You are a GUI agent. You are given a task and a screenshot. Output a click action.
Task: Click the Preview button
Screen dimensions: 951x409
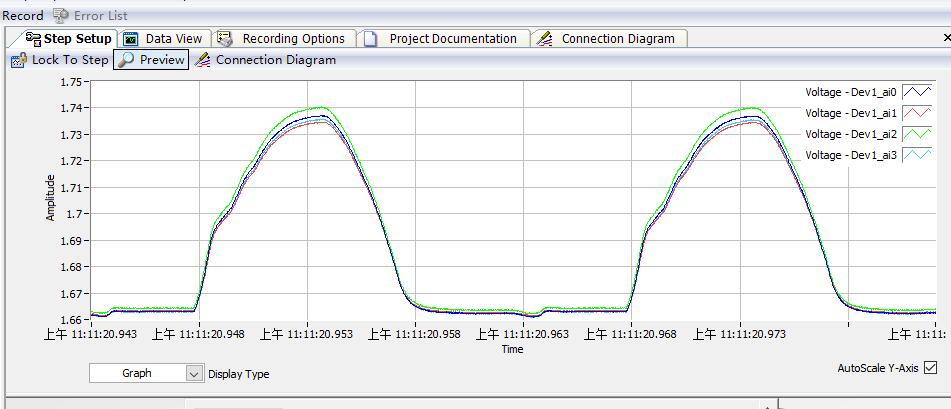[x=151, y=59]
